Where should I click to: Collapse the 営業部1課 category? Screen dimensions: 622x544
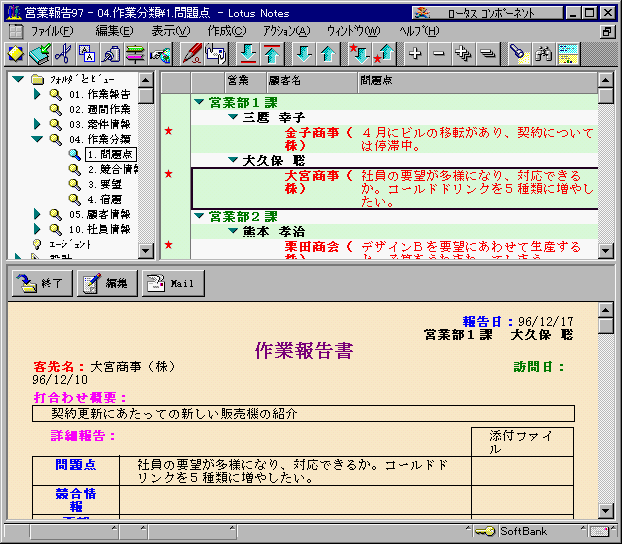pyautogui.click(x=199, y=102)
